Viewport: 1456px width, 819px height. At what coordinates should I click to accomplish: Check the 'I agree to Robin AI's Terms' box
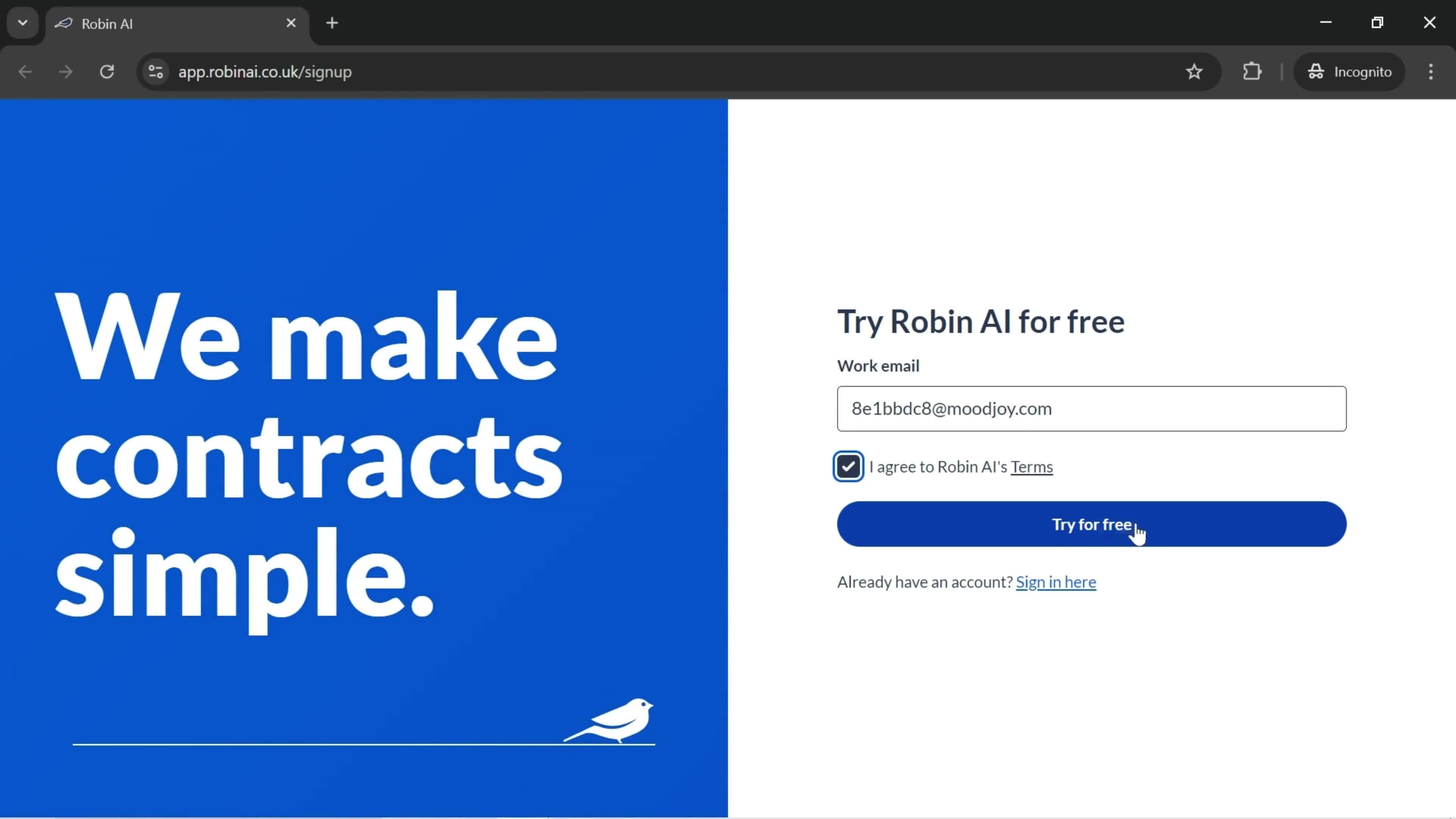click(x=848, y=466)
